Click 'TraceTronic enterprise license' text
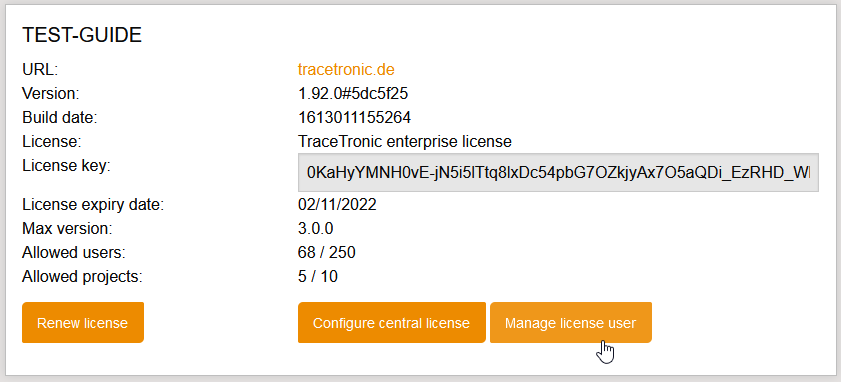This screenshot has width=841, height=382. [404, 142]
